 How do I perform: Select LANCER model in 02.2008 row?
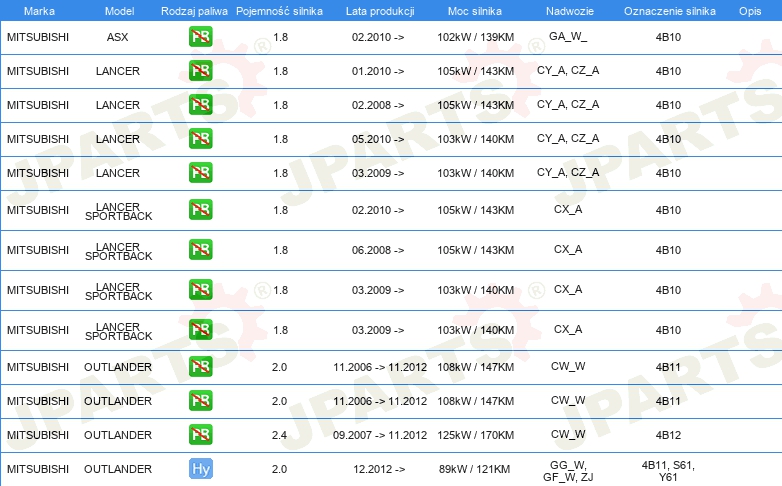118,105
